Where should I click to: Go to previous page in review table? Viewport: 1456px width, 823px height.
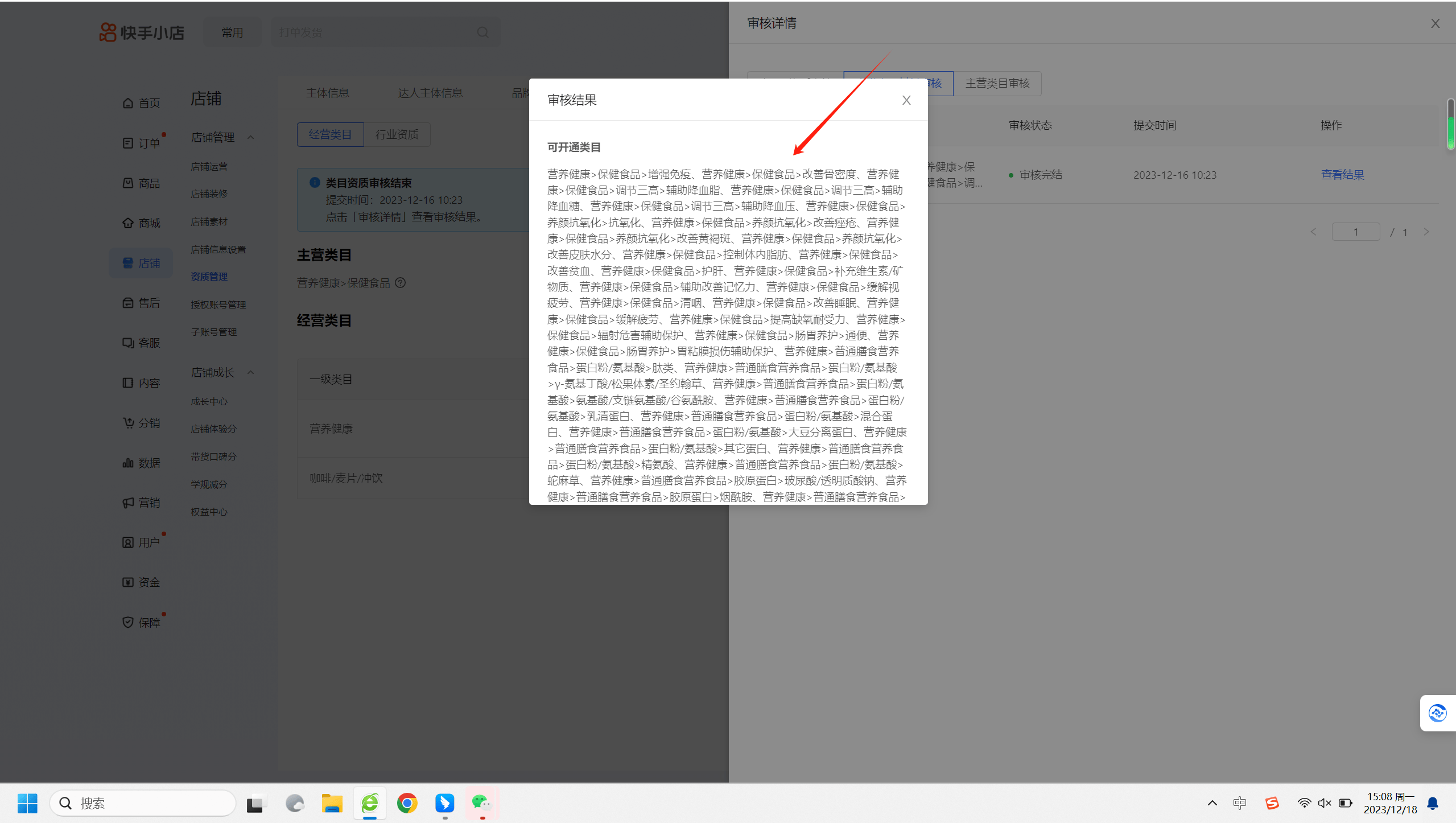tap(1313, 232)
